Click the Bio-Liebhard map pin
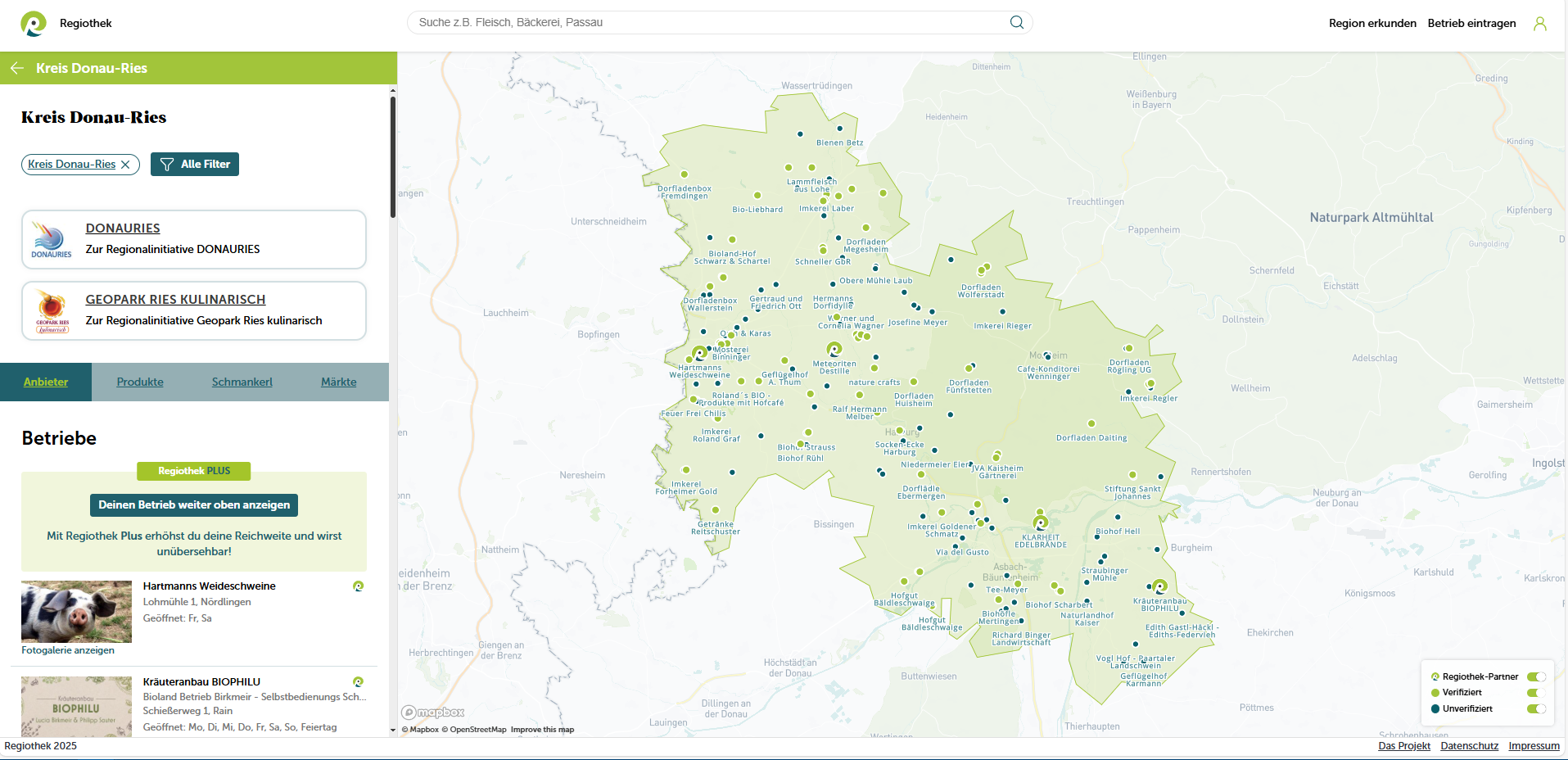Image resolution: width=1568 pixels, height=760 pixels. coord(757,196)
